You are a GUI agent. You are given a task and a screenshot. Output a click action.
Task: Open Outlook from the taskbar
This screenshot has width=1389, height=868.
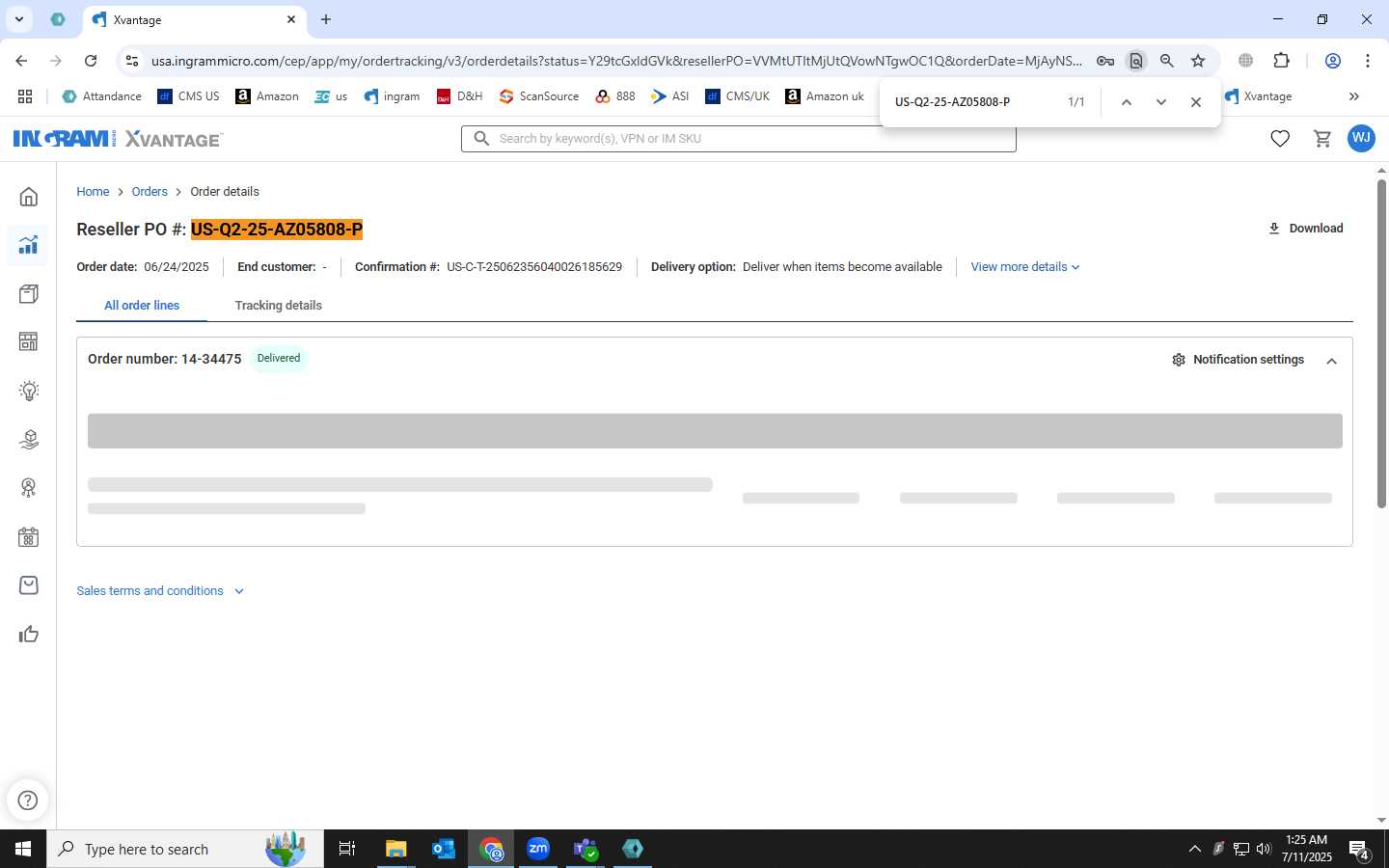(x=443, y=849)
